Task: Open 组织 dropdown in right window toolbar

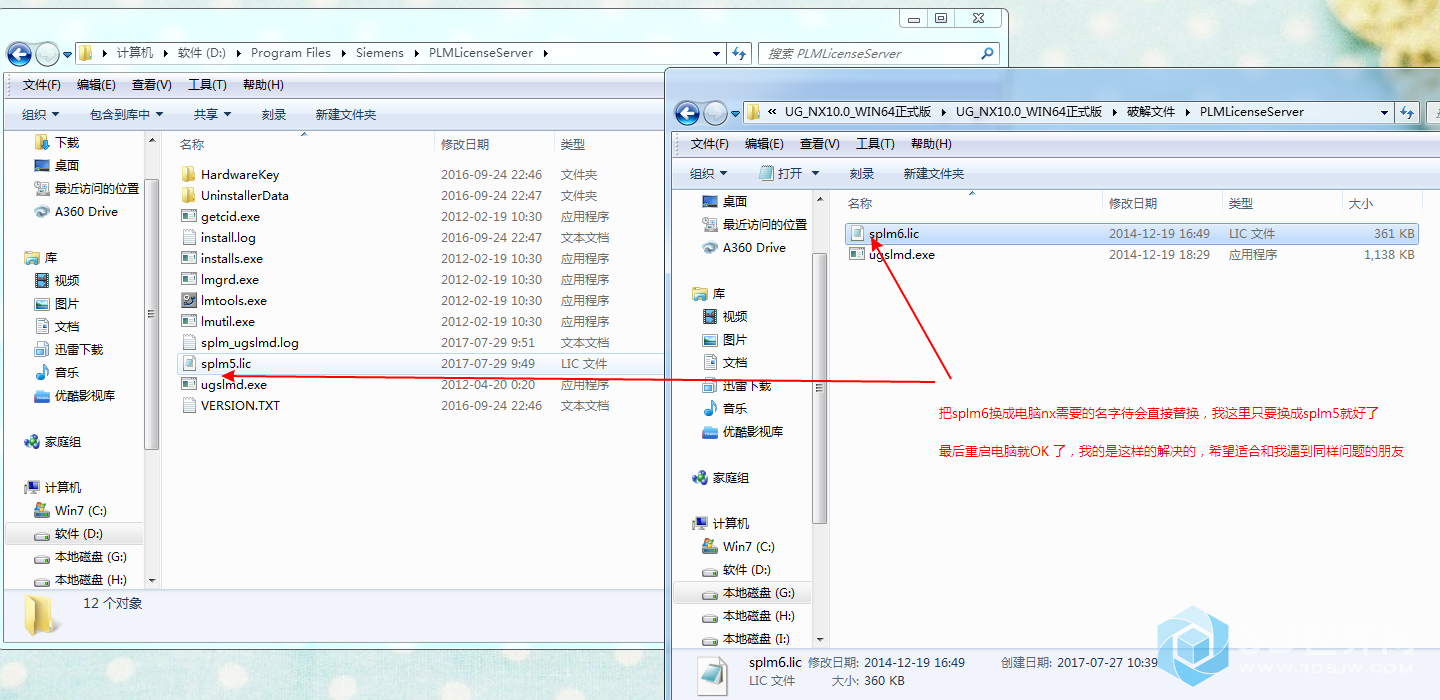Action: pyautogui.click(x=709, y=173)
